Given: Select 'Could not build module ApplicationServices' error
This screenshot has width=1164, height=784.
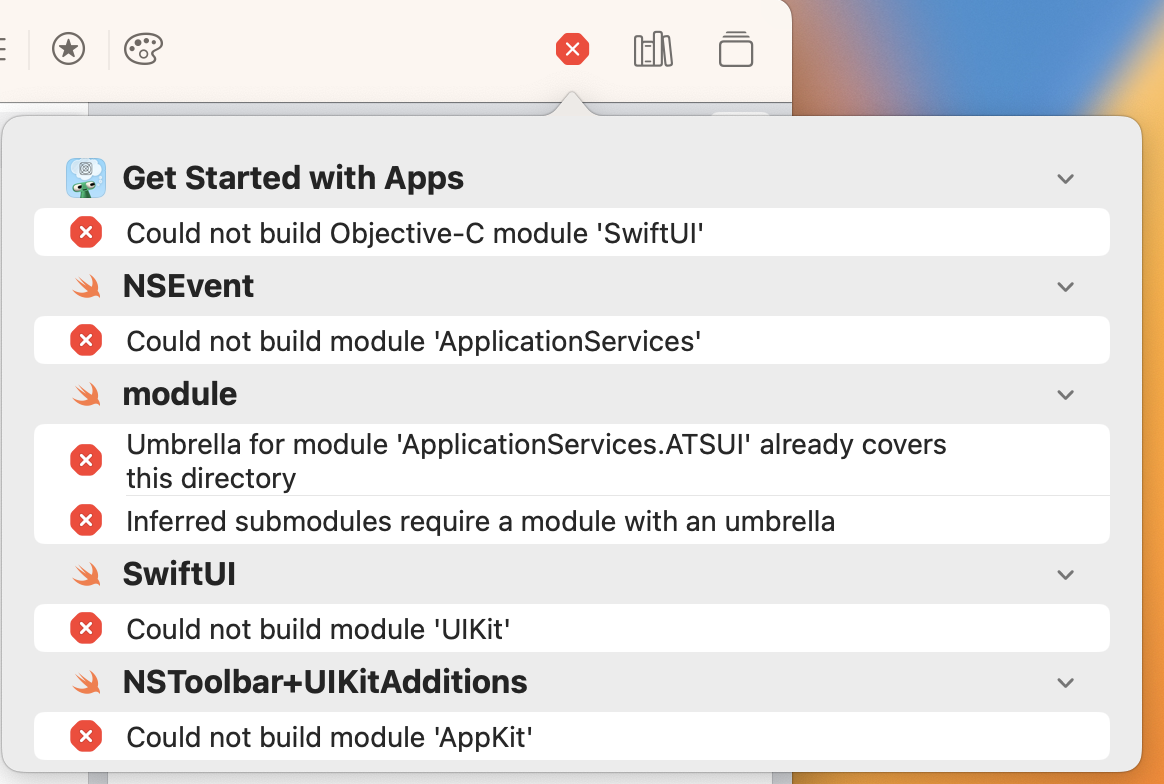Looking at the screenshot, I should 572,340.
